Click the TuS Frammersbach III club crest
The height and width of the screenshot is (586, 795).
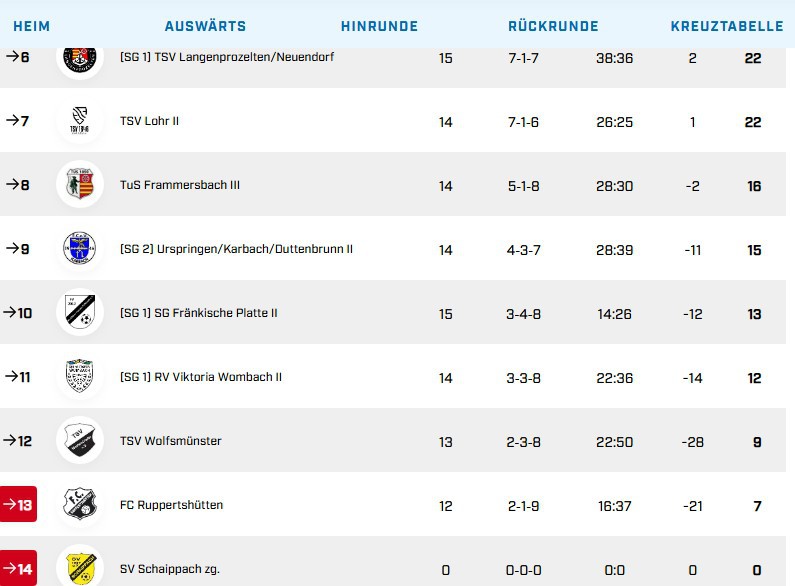click(80, 185)
